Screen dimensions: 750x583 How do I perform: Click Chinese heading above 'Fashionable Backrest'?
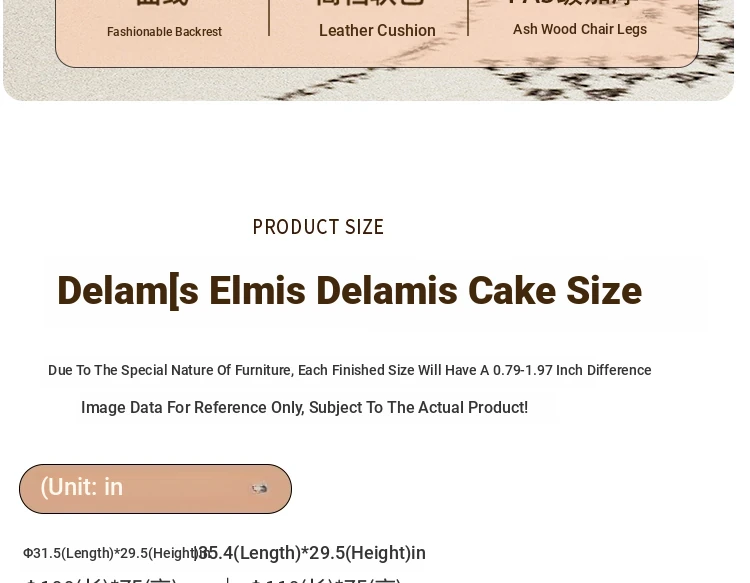pyautogui.click(x=162, y=3)
